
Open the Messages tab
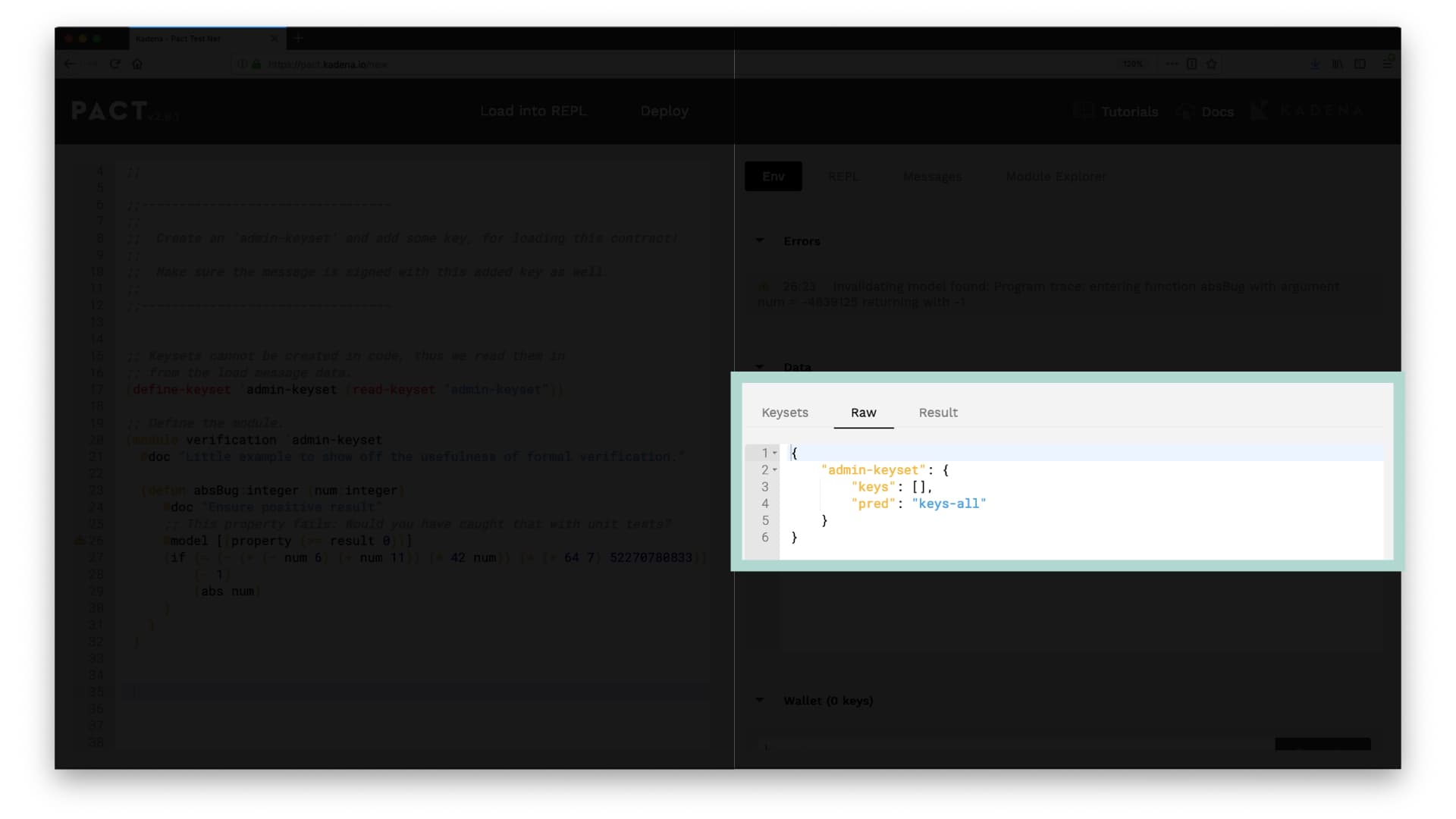932,176
